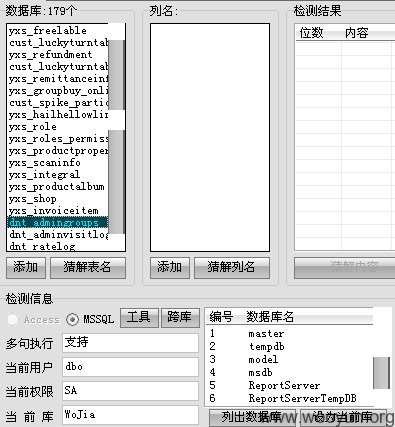
Task: Select table yxs_remittanceinf
Action: pos(58,79)
